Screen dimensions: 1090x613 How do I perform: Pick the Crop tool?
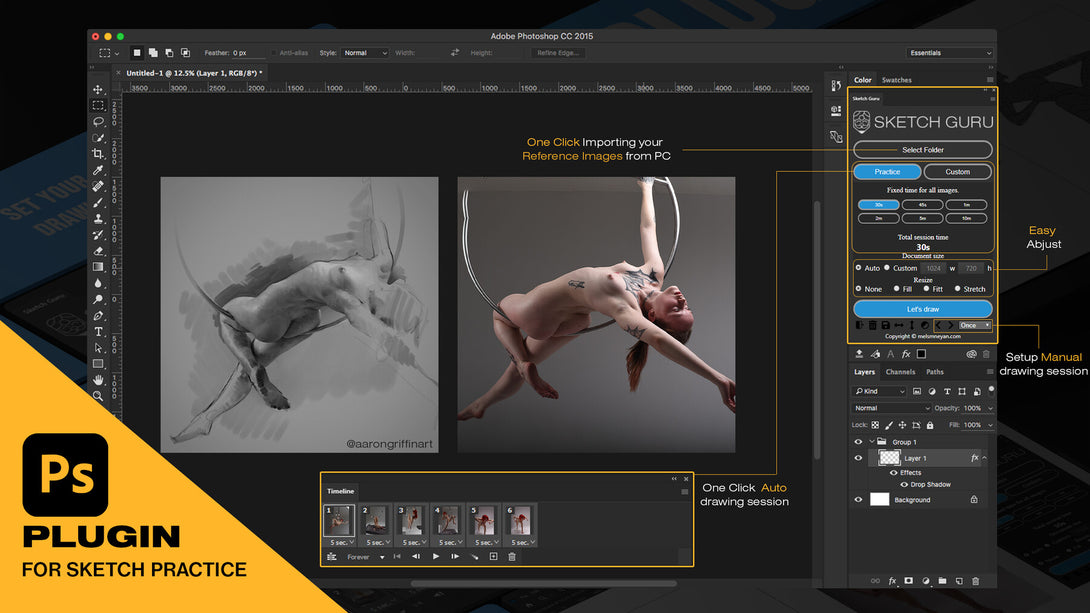[98, 153]
